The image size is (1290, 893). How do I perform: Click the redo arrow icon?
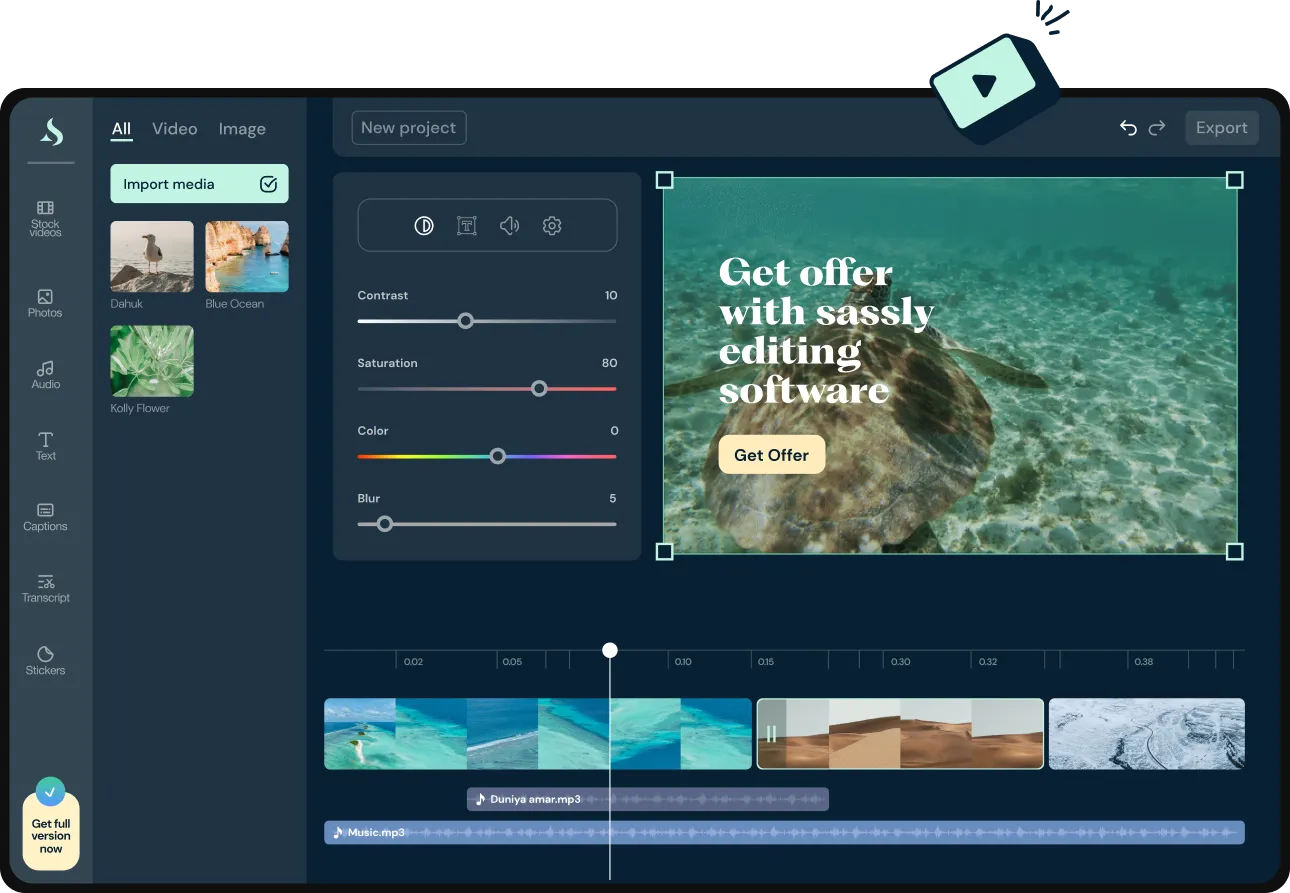pos(1157,128)
